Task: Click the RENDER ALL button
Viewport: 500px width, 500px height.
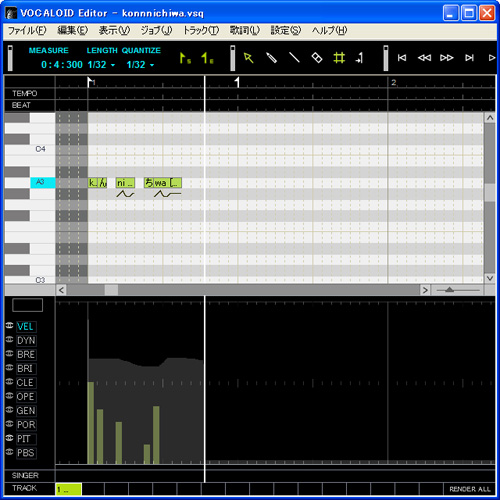Action: click(470, 489)
